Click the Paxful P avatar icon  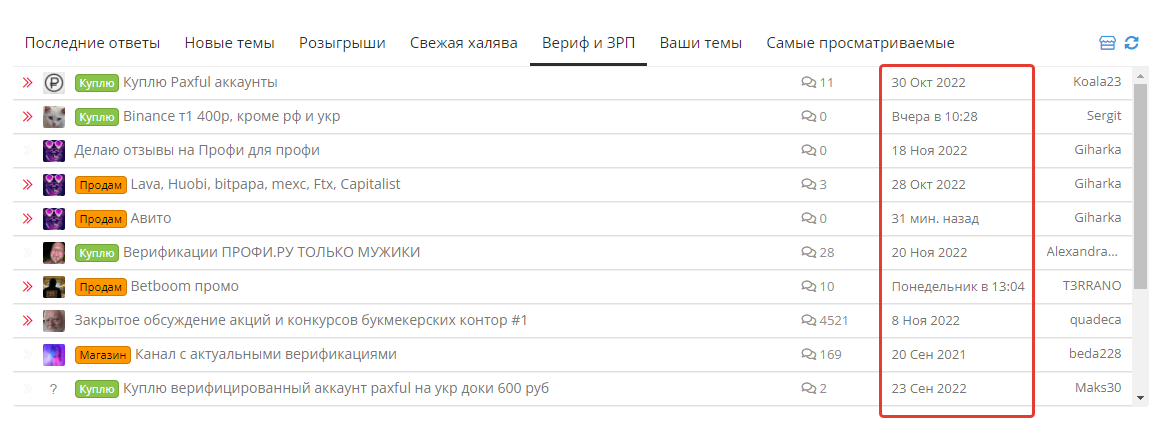[53, 83]
